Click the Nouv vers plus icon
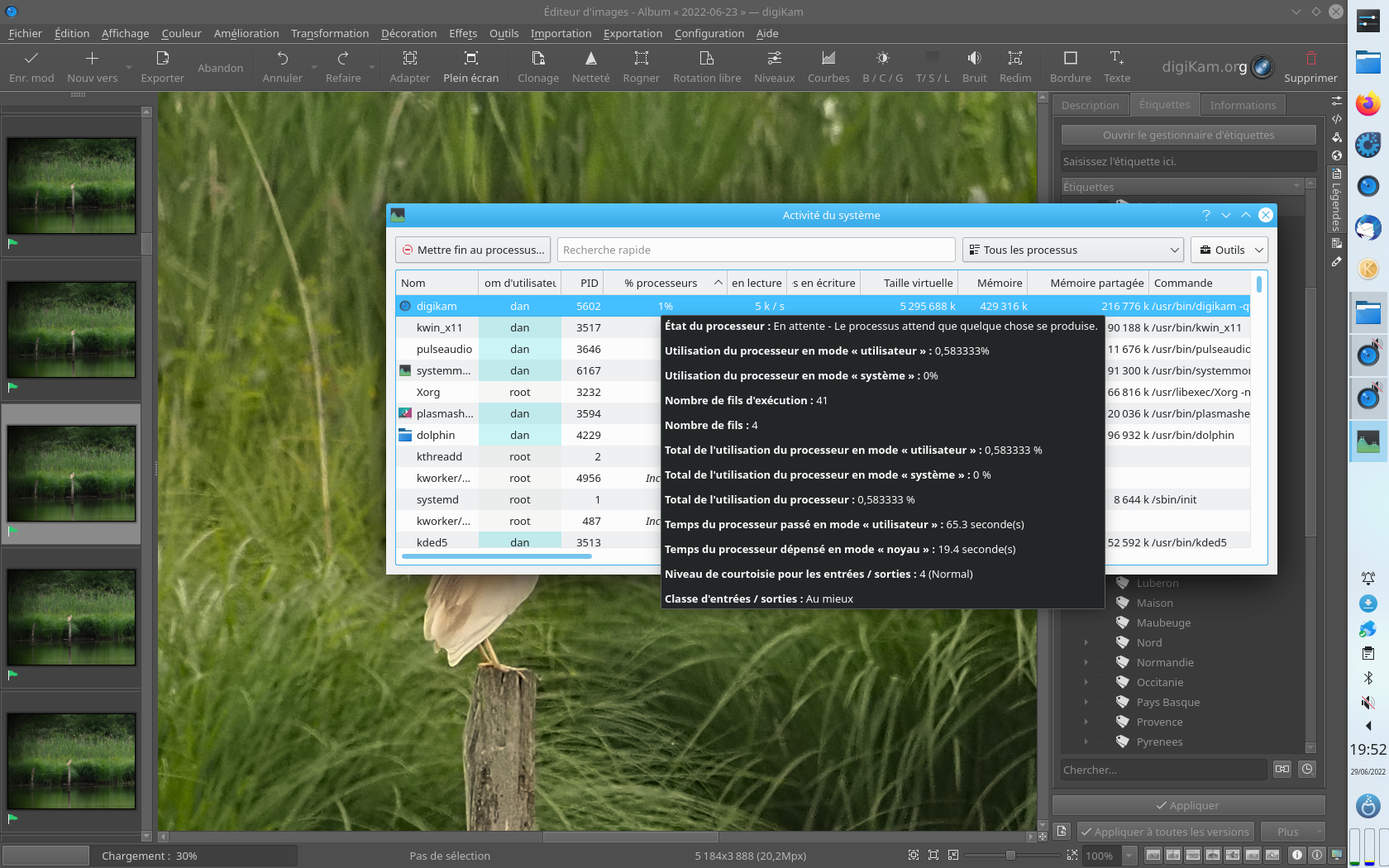The image size is (1389, 868). coord(92,58)
